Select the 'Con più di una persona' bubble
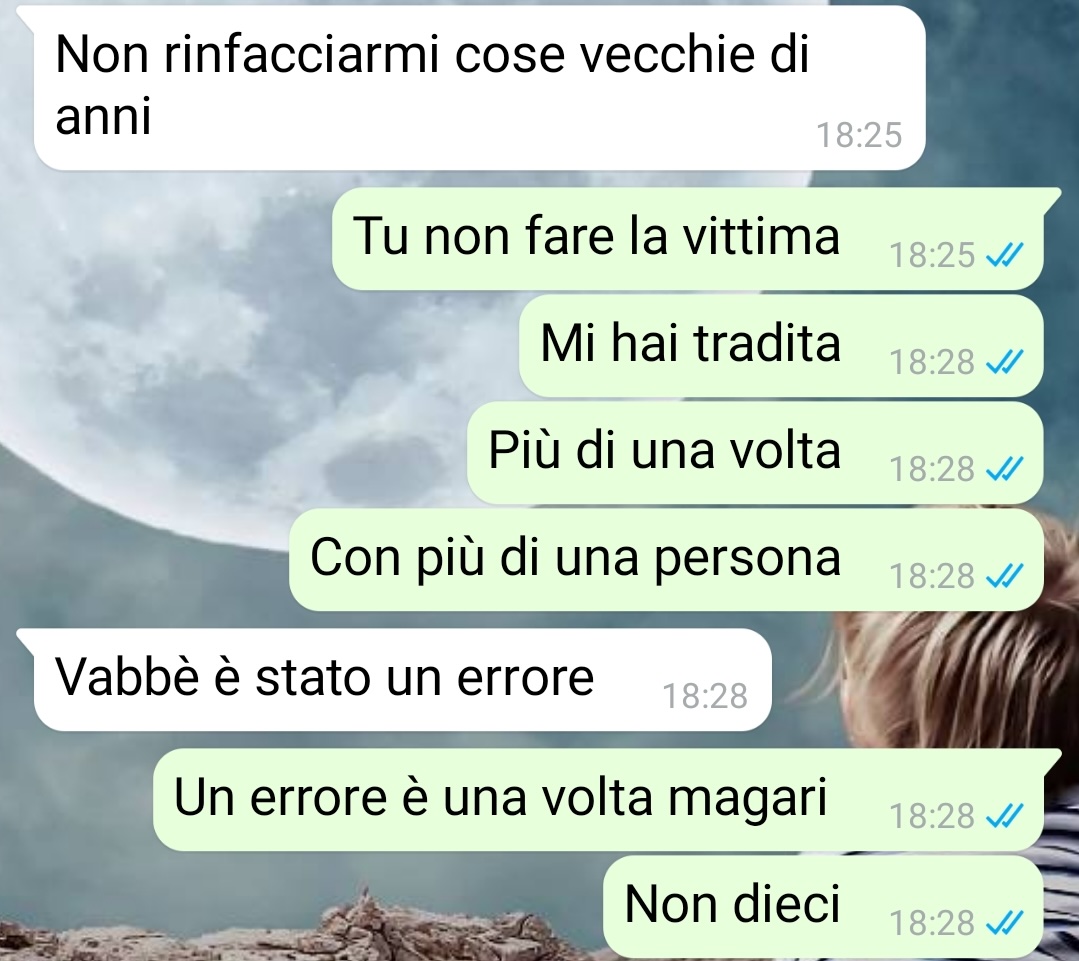 click(666, 559)
